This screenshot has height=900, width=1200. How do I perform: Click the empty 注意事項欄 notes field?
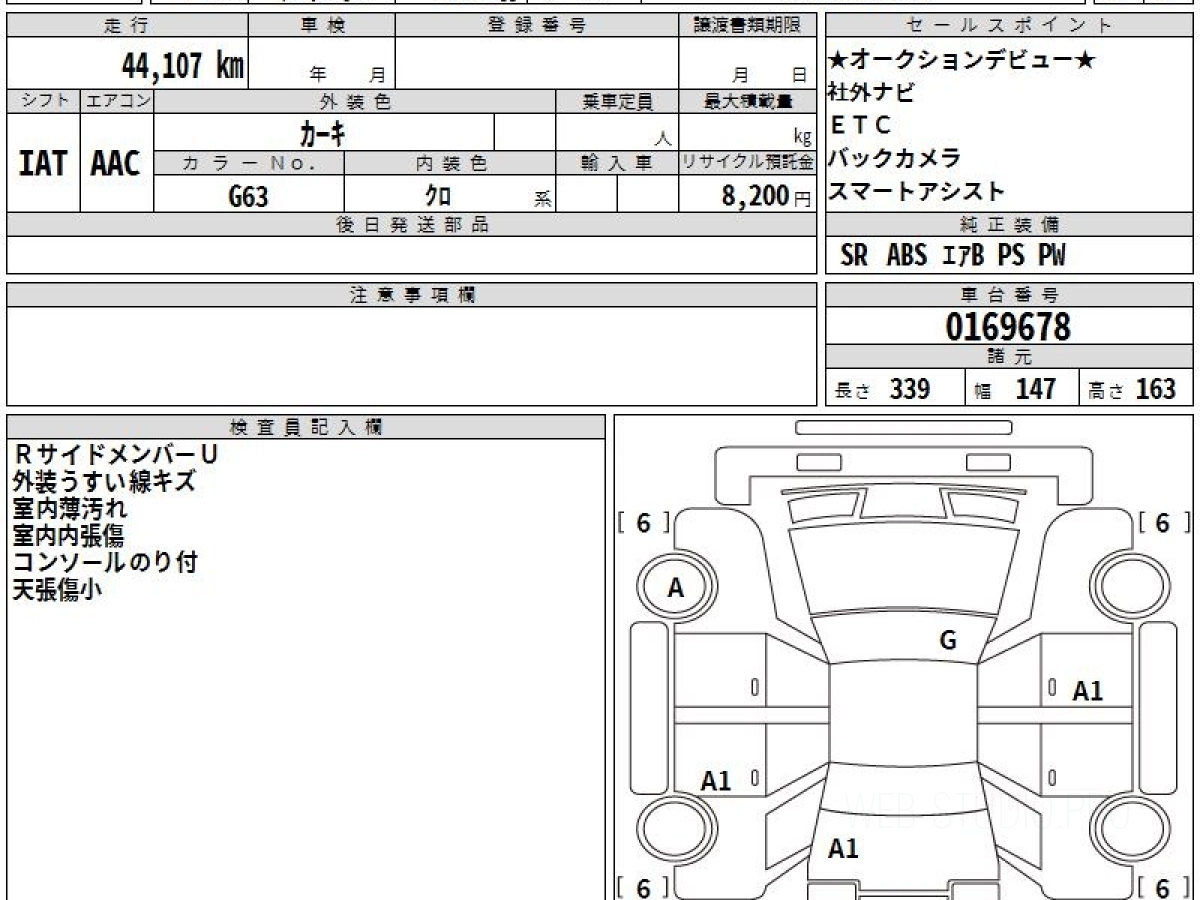pyautogui.click(x=411, y=356)
